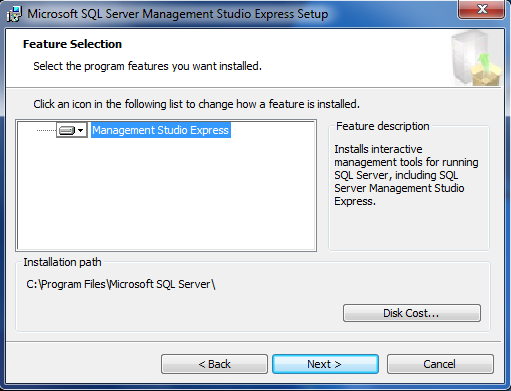Click the installation path C:\Program Files\Microsoft SQL Server\

[x=121, y=284]
